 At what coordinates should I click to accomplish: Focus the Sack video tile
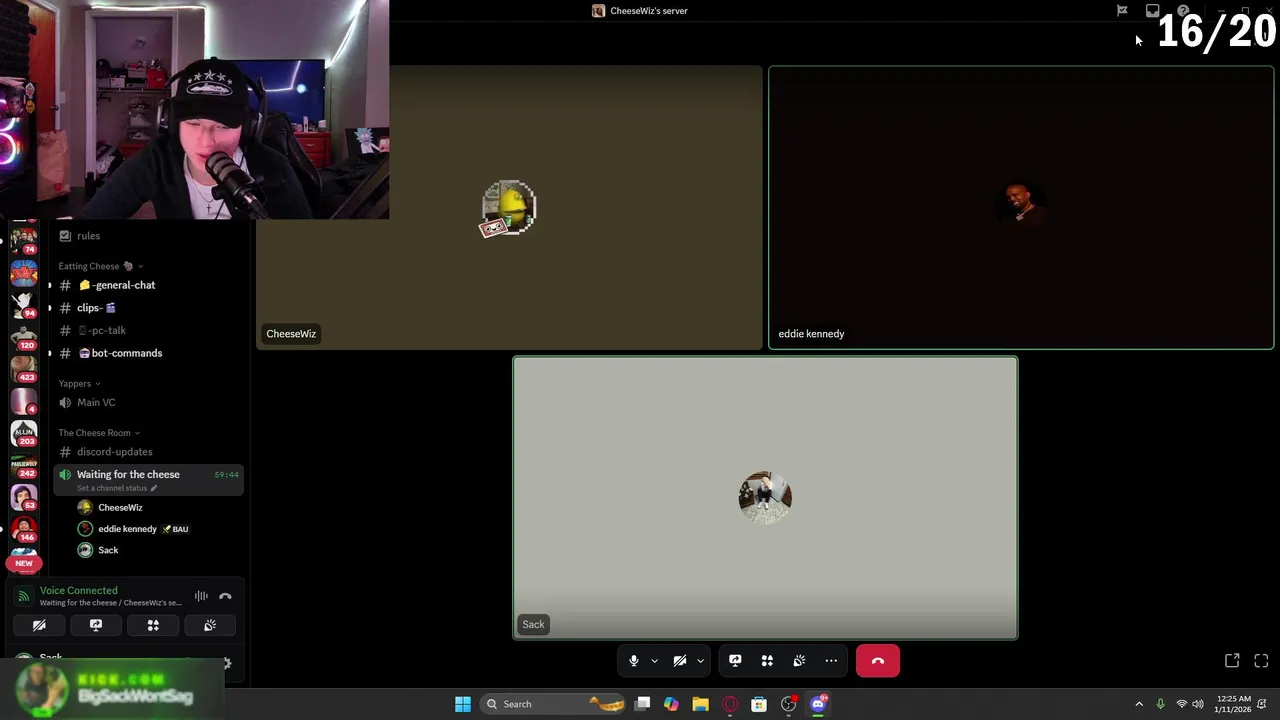coord(765,498)
